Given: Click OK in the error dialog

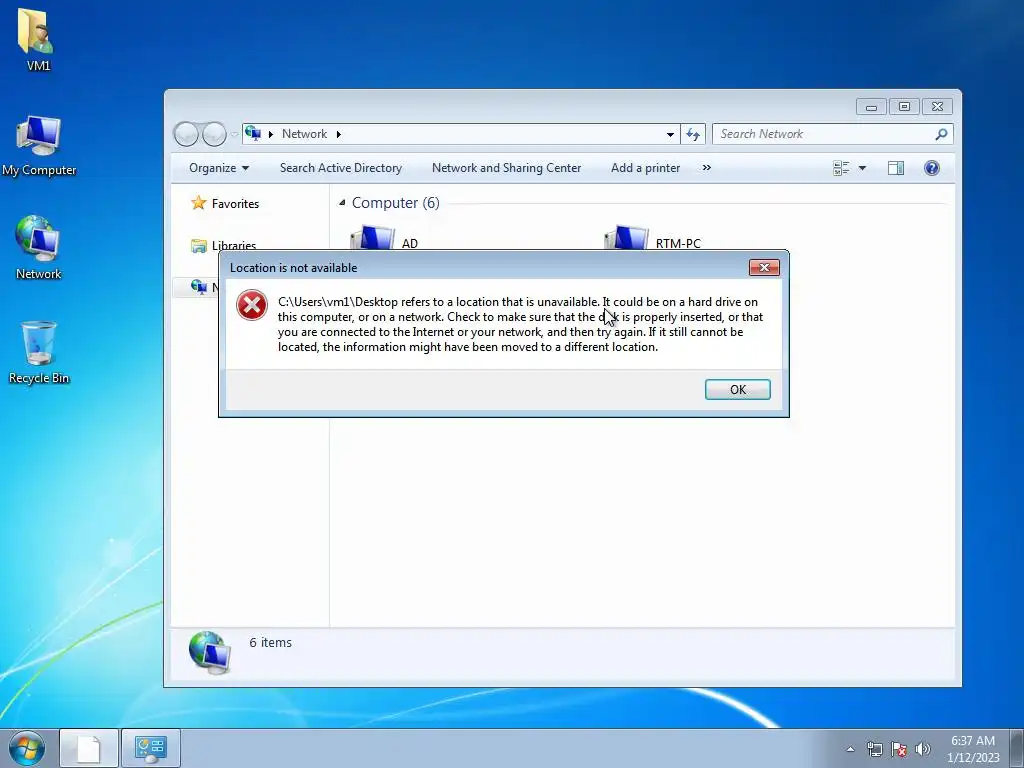Looking at the screenshot, I should point(737,389).
